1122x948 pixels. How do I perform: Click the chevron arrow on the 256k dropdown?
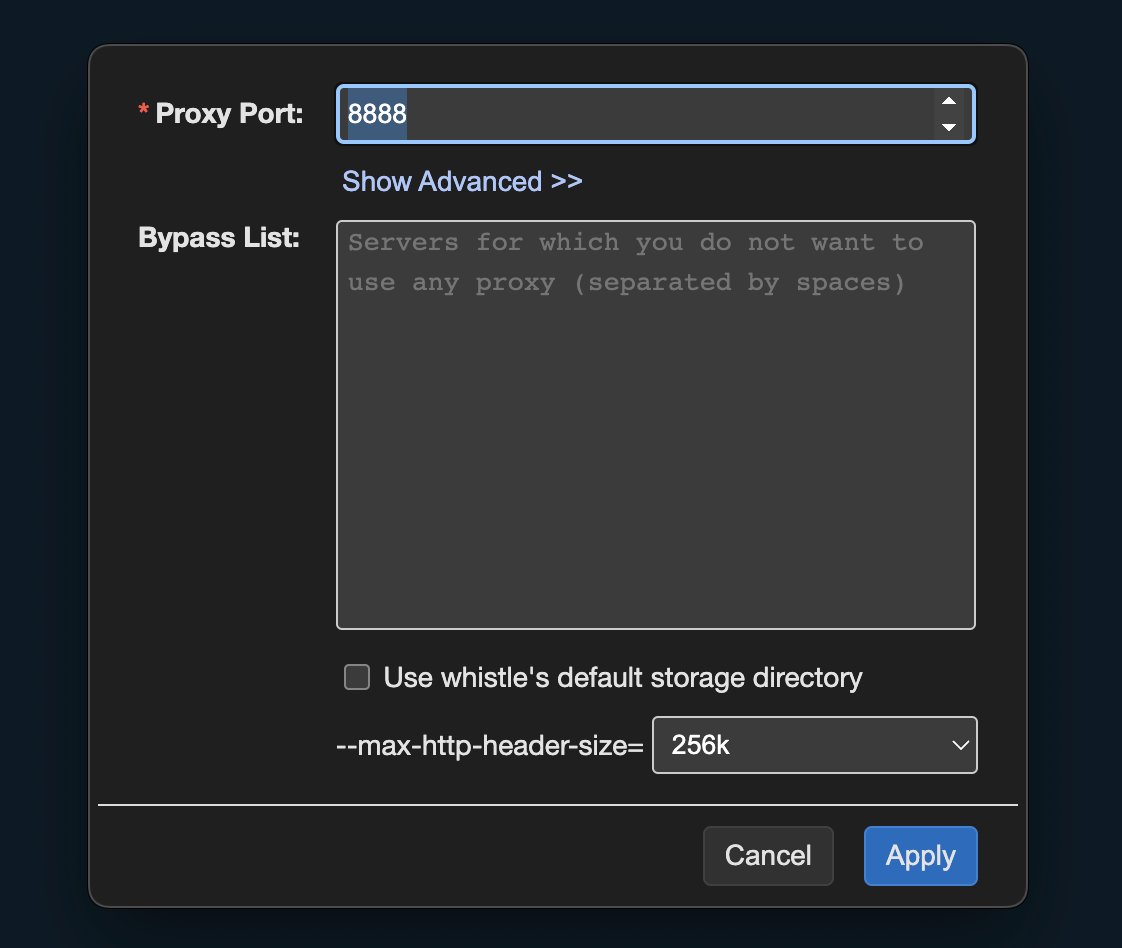pos(959,745)
